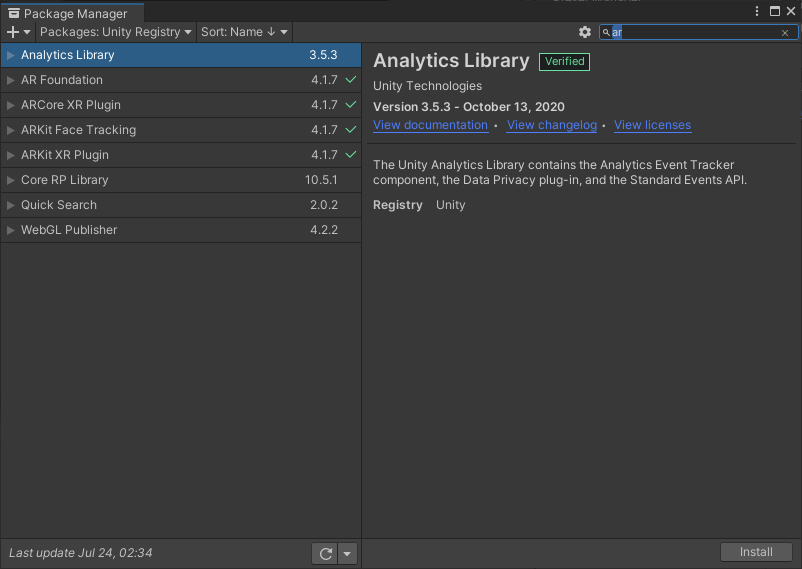Screen dimensions: 802x569
Task: Select the ARKit Face Tracking package
Action: pyautogui.click(x=181, y=130)
